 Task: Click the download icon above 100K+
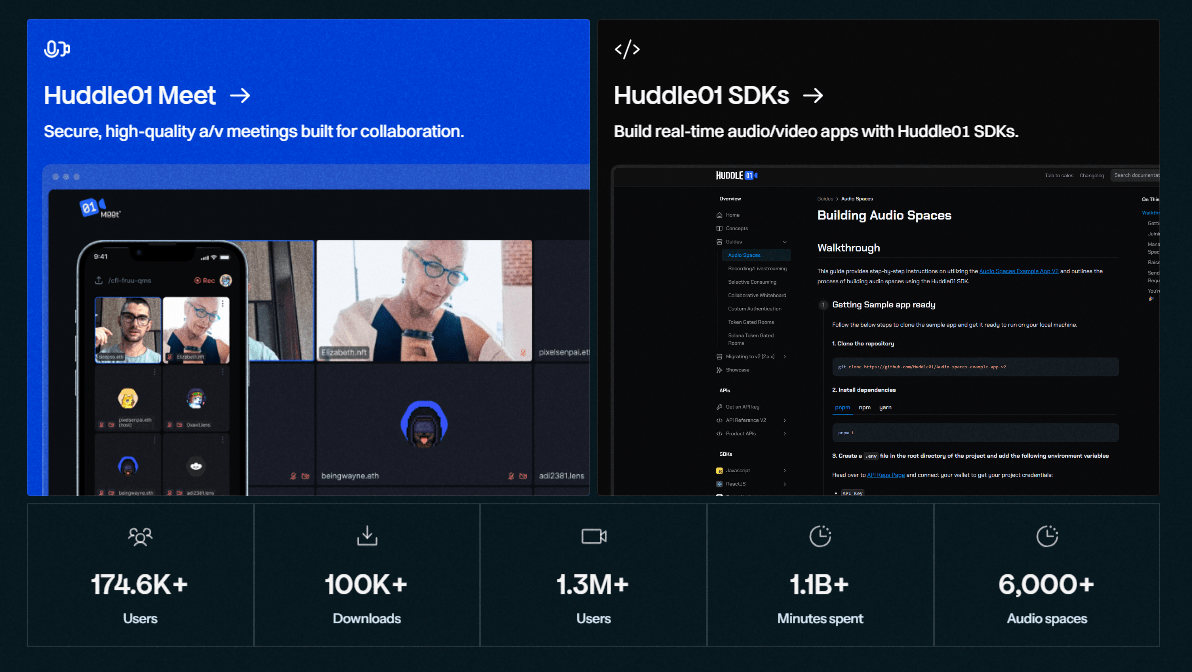(367, 536)
